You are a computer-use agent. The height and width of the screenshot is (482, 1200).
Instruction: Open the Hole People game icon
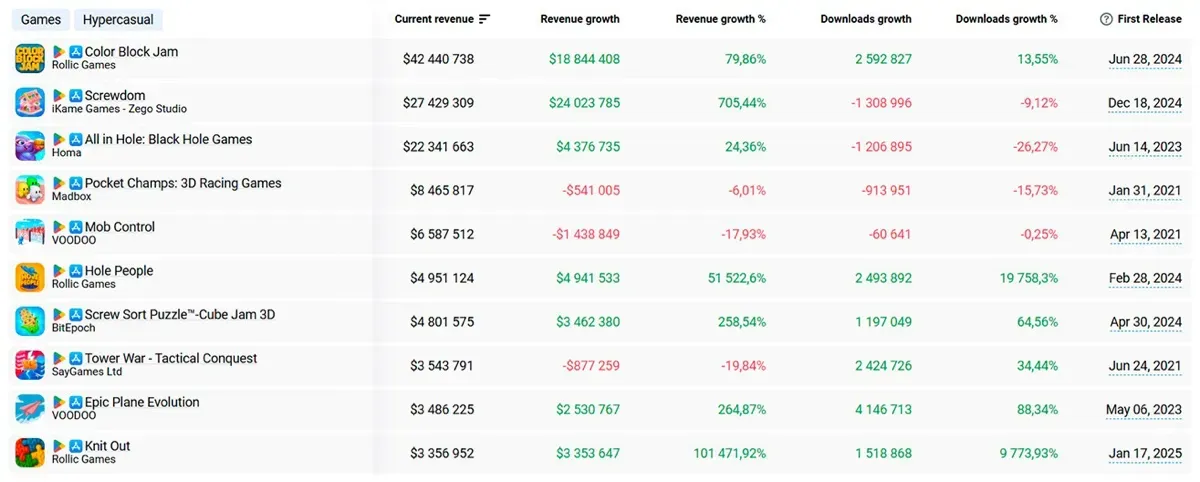(30, 277)
